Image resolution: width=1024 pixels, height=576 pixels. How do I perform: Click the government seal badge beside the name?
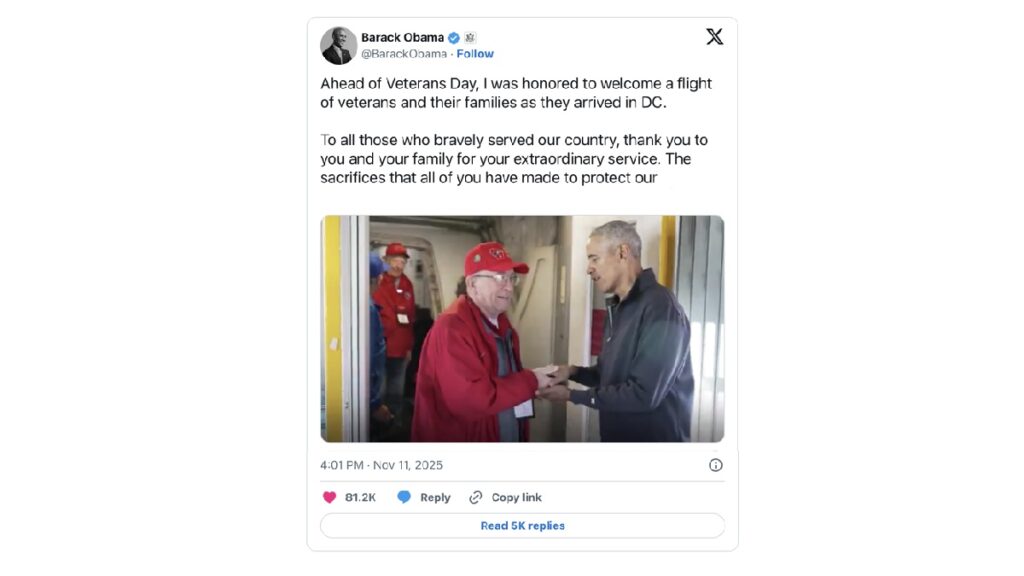pos(470,38)
